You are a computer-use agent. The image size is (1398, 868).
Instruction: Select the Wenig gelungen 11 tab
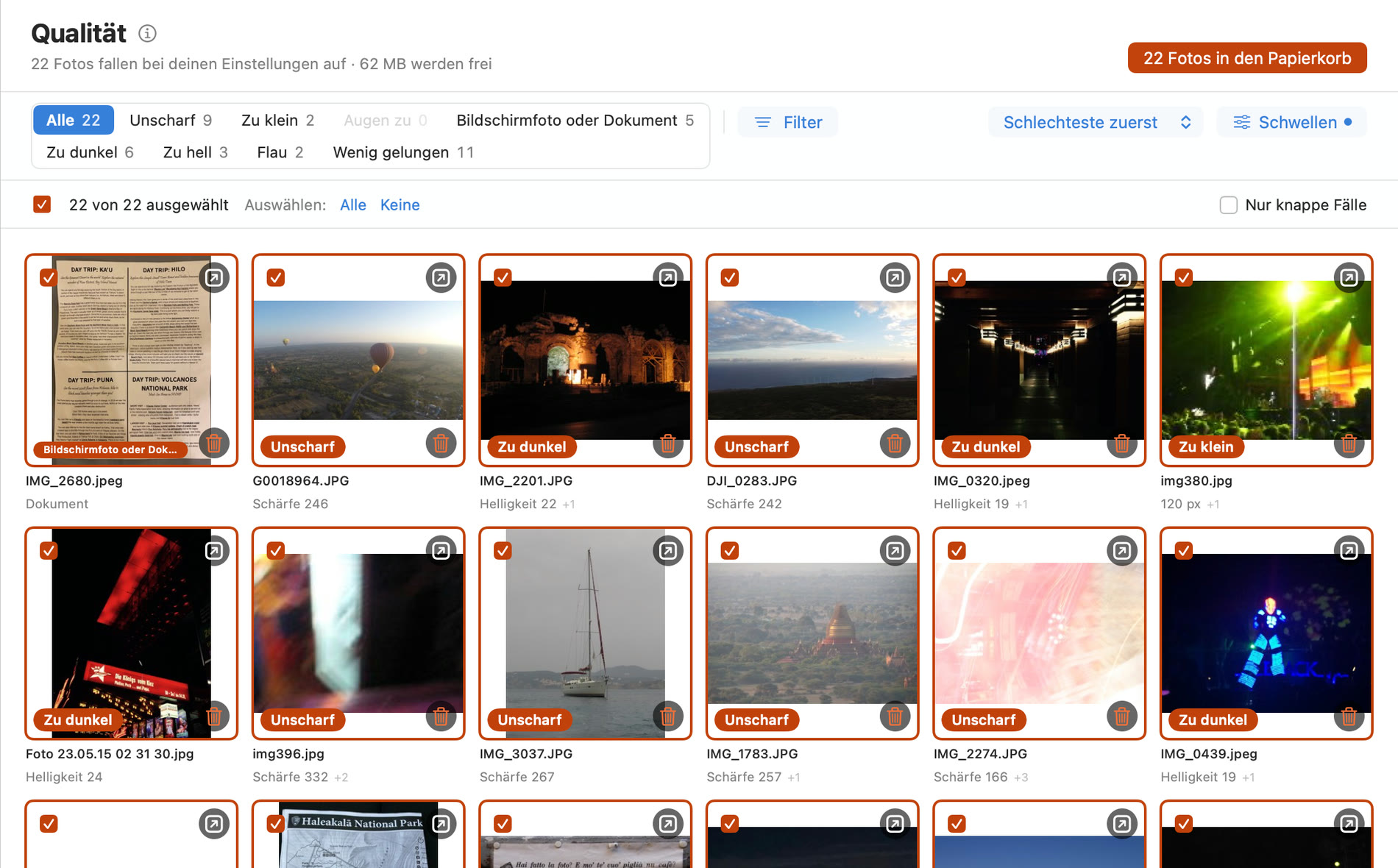point(403,152)
